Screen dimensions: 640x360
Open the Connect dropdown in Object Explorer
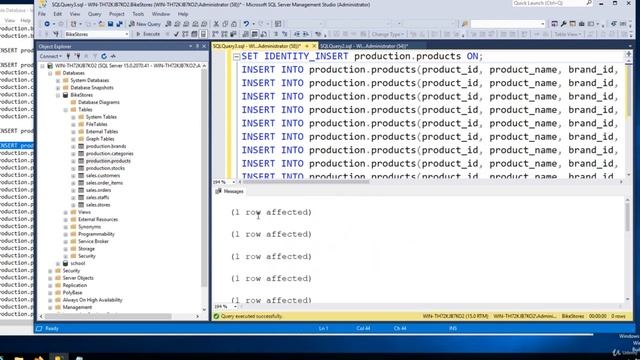(x=51, y=56)
